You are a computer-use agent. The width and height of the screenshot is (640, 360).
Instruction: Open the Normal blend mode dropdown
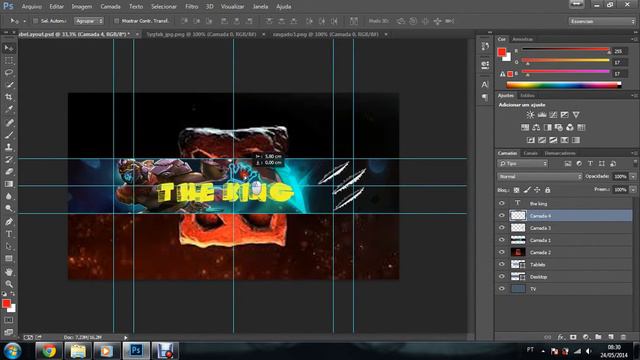click(540, 177)
